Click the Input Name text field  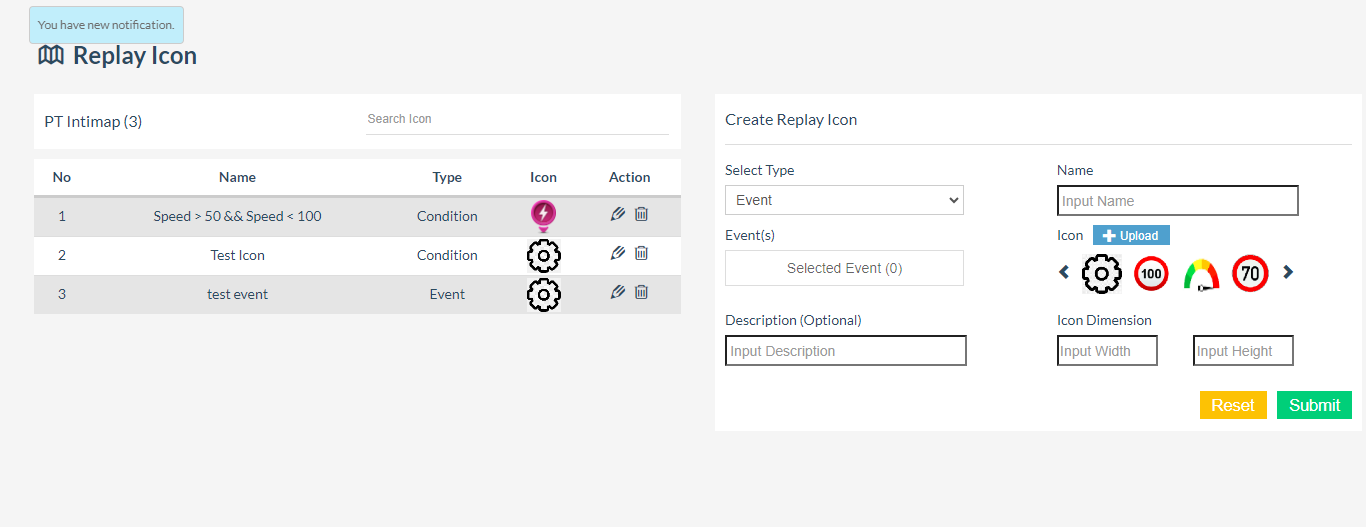click(x=1177, y=201)
